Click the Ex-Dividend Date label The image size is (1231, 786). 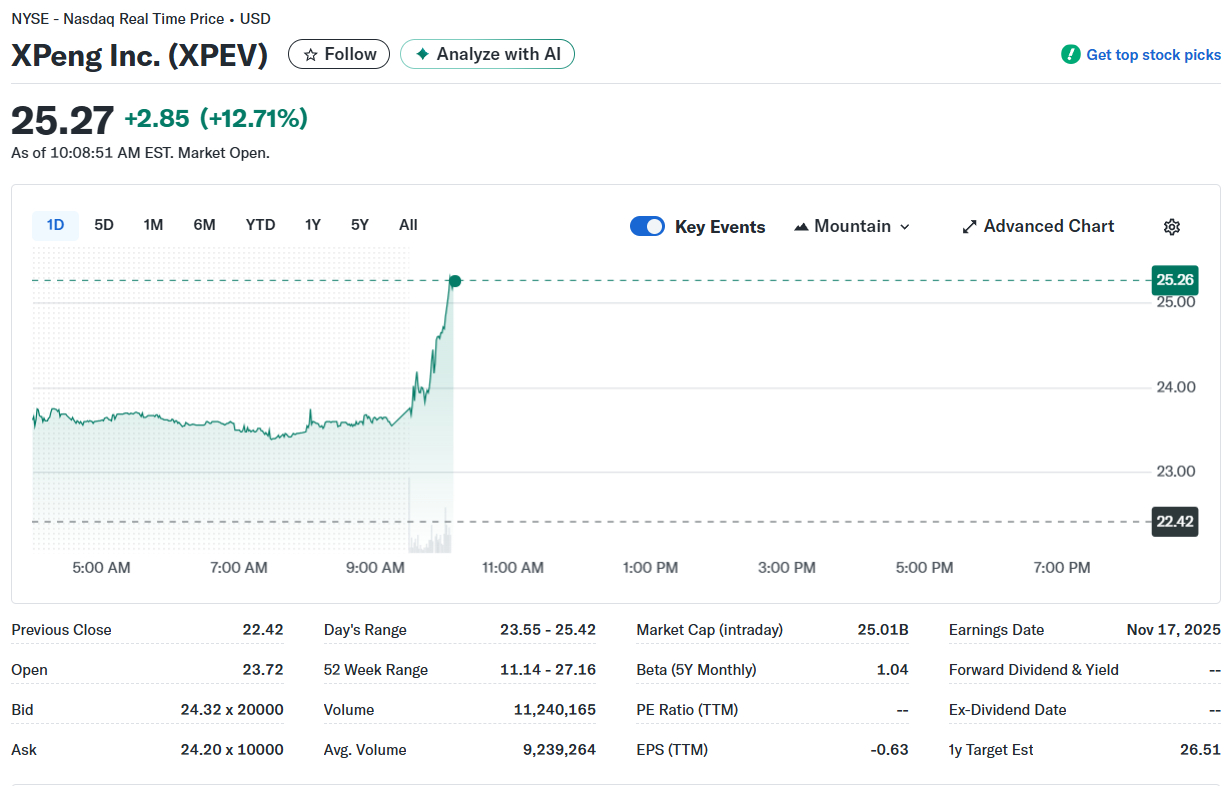click(1008, 710)
